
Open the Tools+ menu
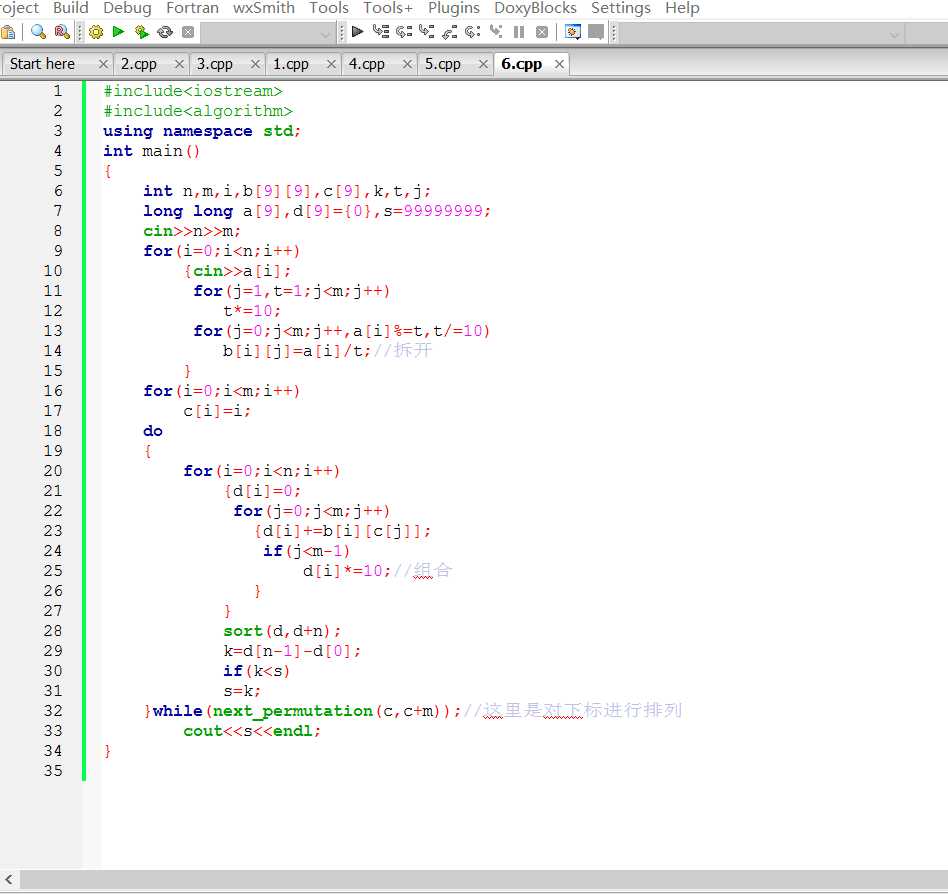point(388,8)
